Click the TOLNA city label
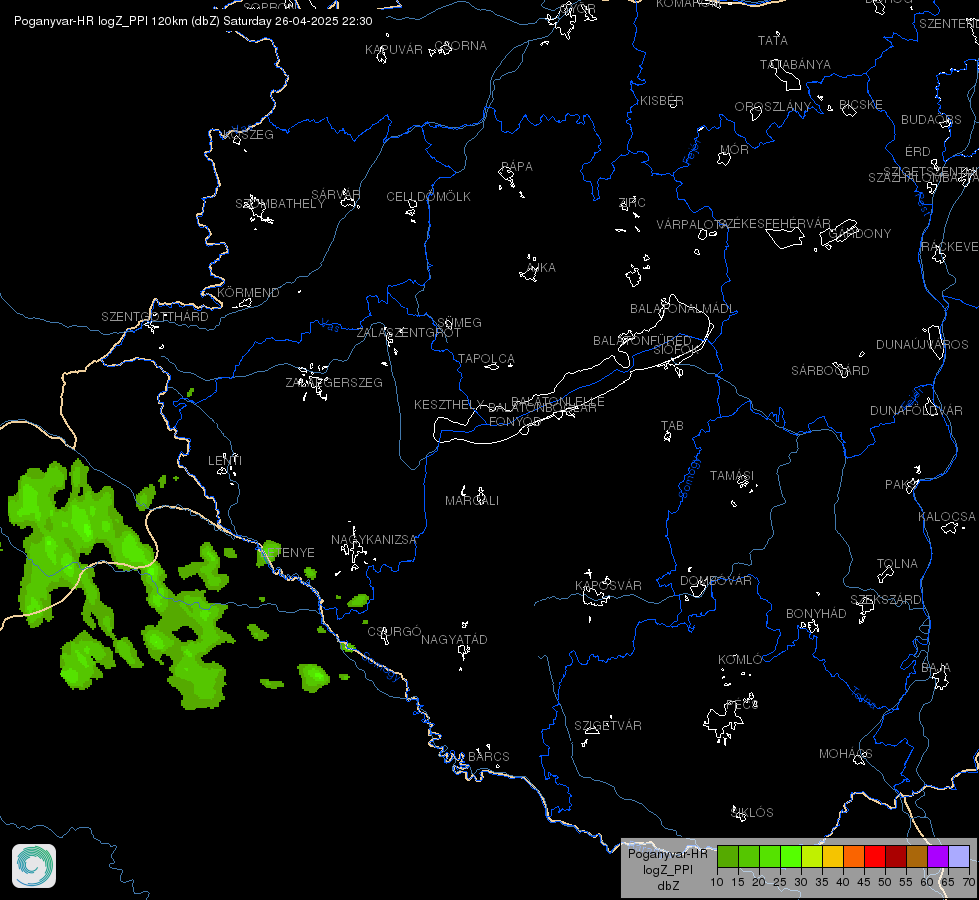The width and height of the screenshot is (979, 900). (897, 564)
